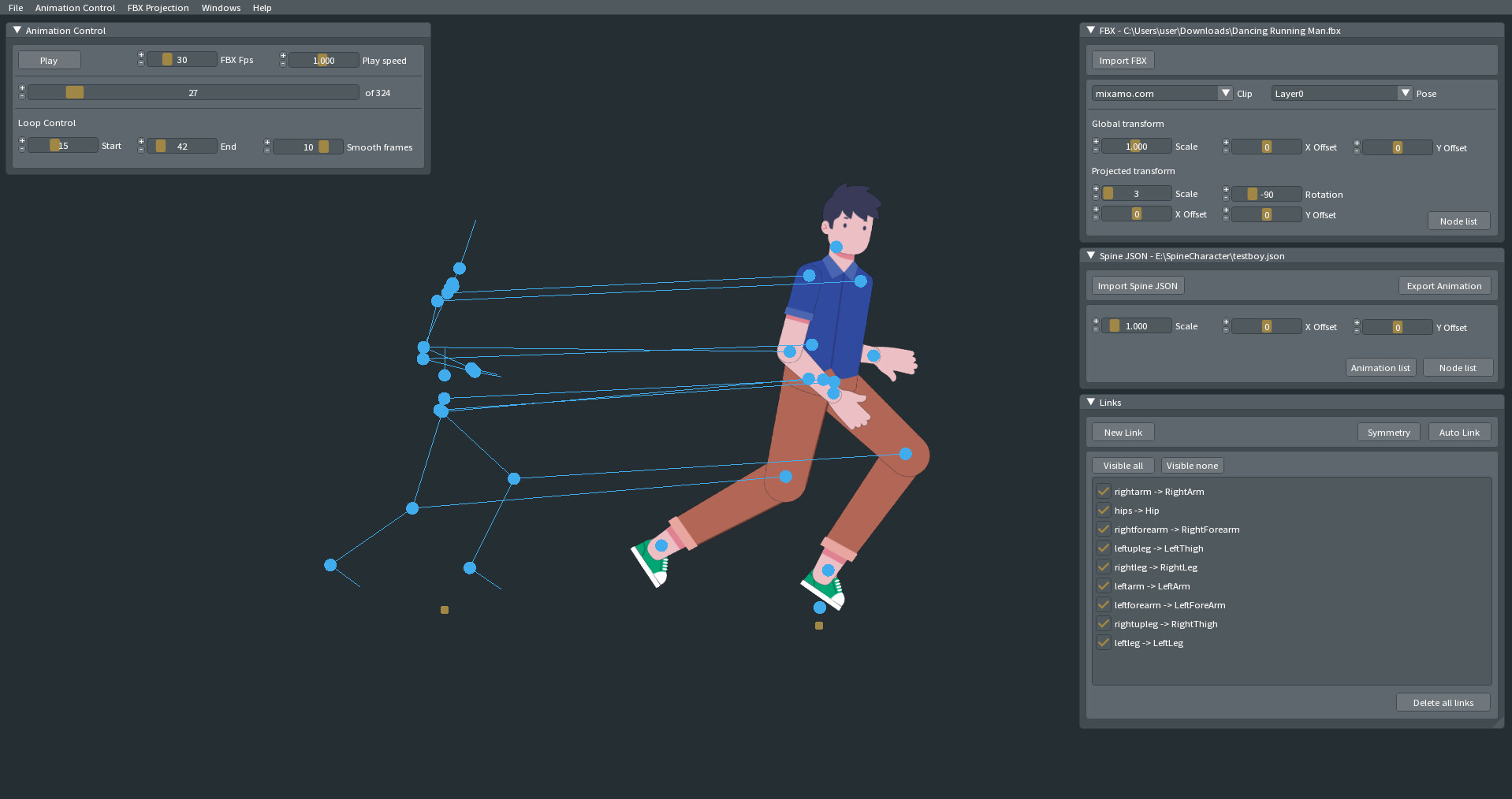The image size is (1512, 799).
Task: Open the Windows menu
Action: click(x=221, y=8)
